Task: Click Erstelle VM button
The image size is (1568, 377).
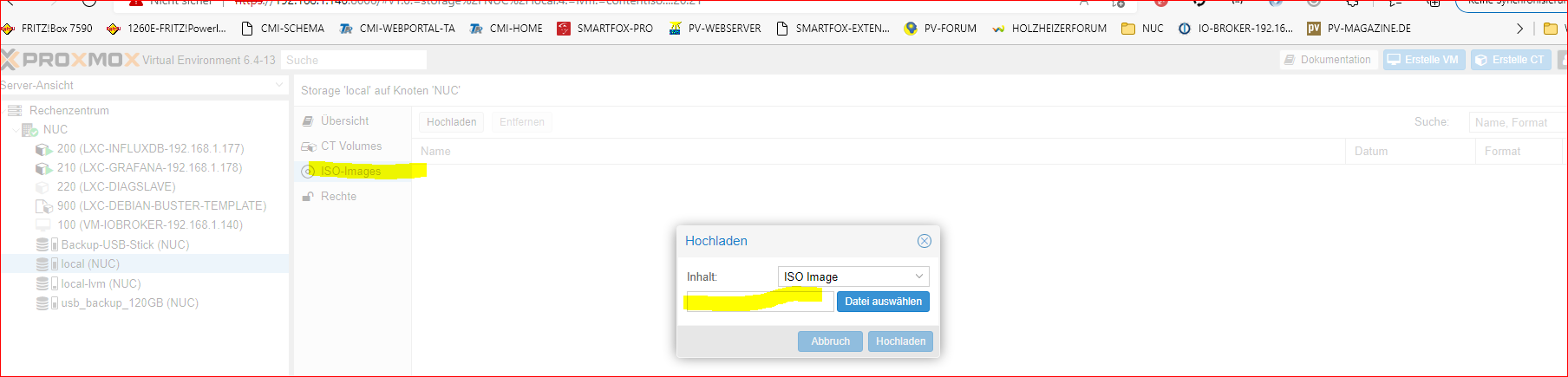Action: pos(1424,60)
